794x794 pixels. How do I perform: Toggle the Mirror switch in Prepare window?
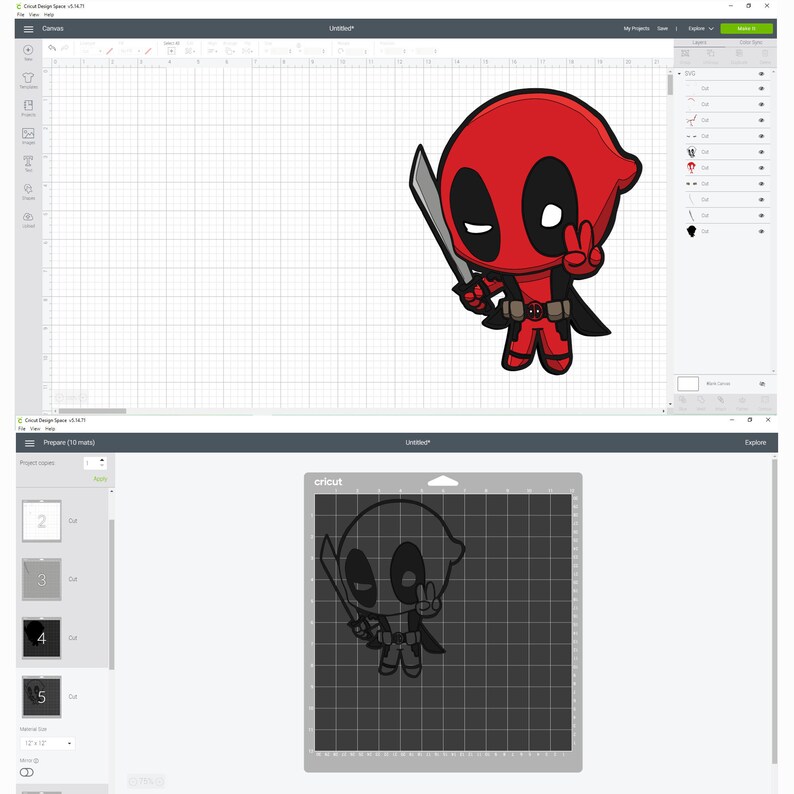26,772
